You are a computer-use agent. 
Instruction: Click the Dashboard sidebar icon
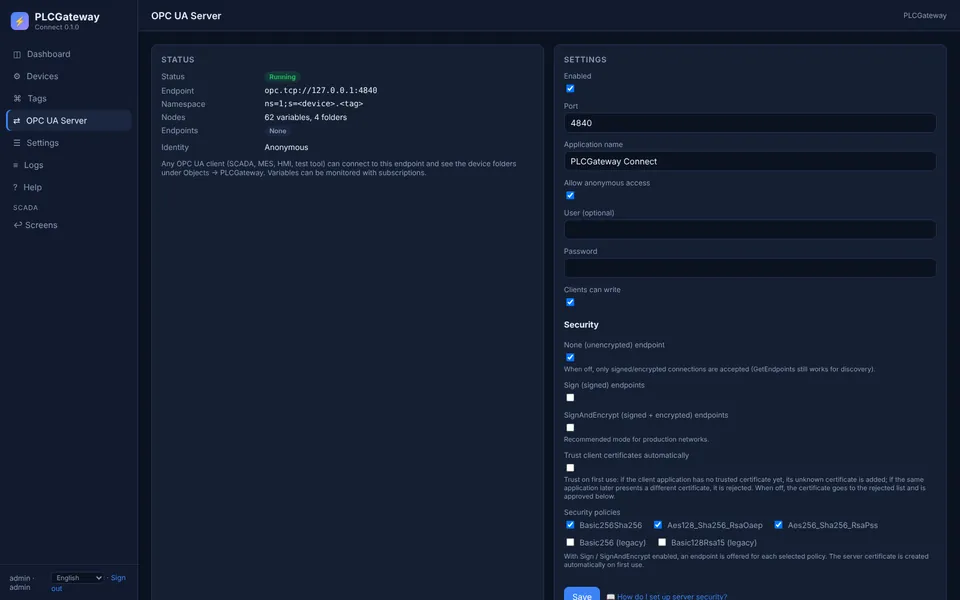pyautogui.click(x=17, y=54)
